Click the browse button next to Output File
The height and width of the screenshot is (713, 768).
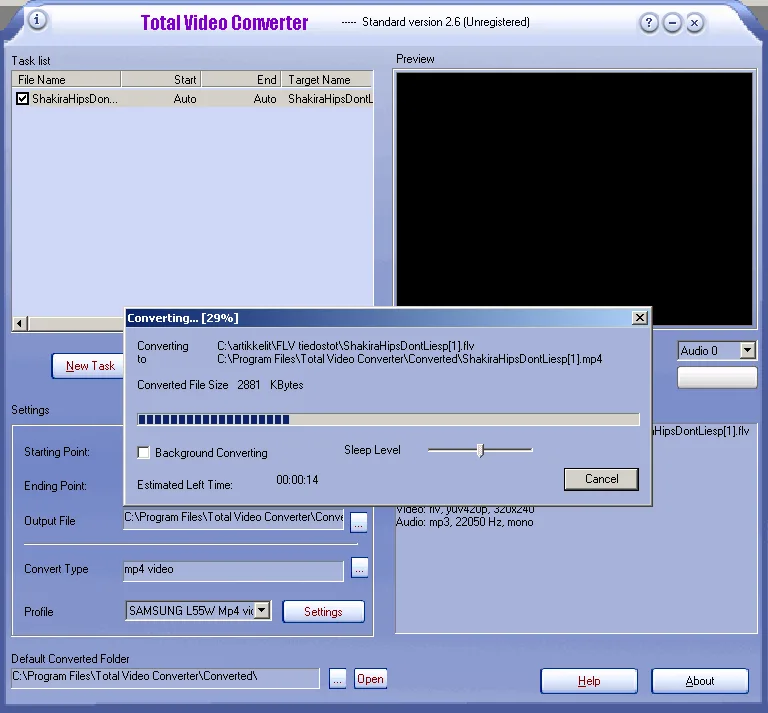[359, 522]
